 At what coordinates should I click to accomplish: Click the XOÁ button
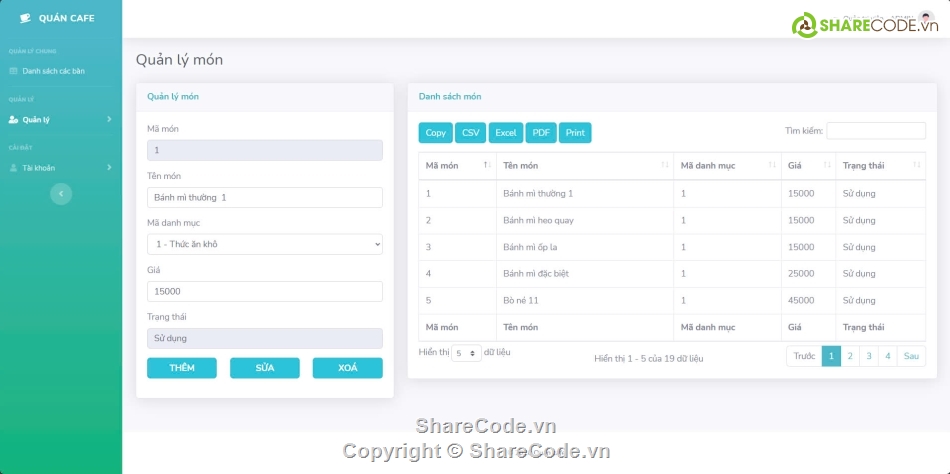click(x=348, y=368)
